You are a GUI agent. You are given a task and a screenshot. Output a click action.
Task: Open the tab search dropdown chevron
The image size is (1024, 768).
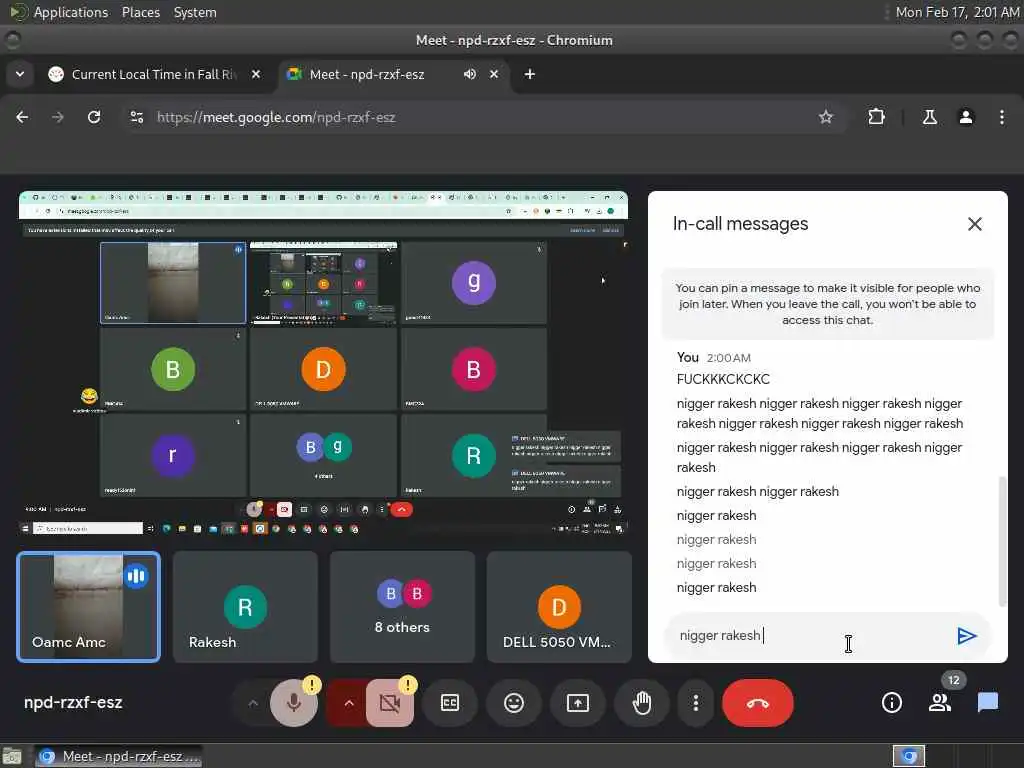(x=20, y=74)
